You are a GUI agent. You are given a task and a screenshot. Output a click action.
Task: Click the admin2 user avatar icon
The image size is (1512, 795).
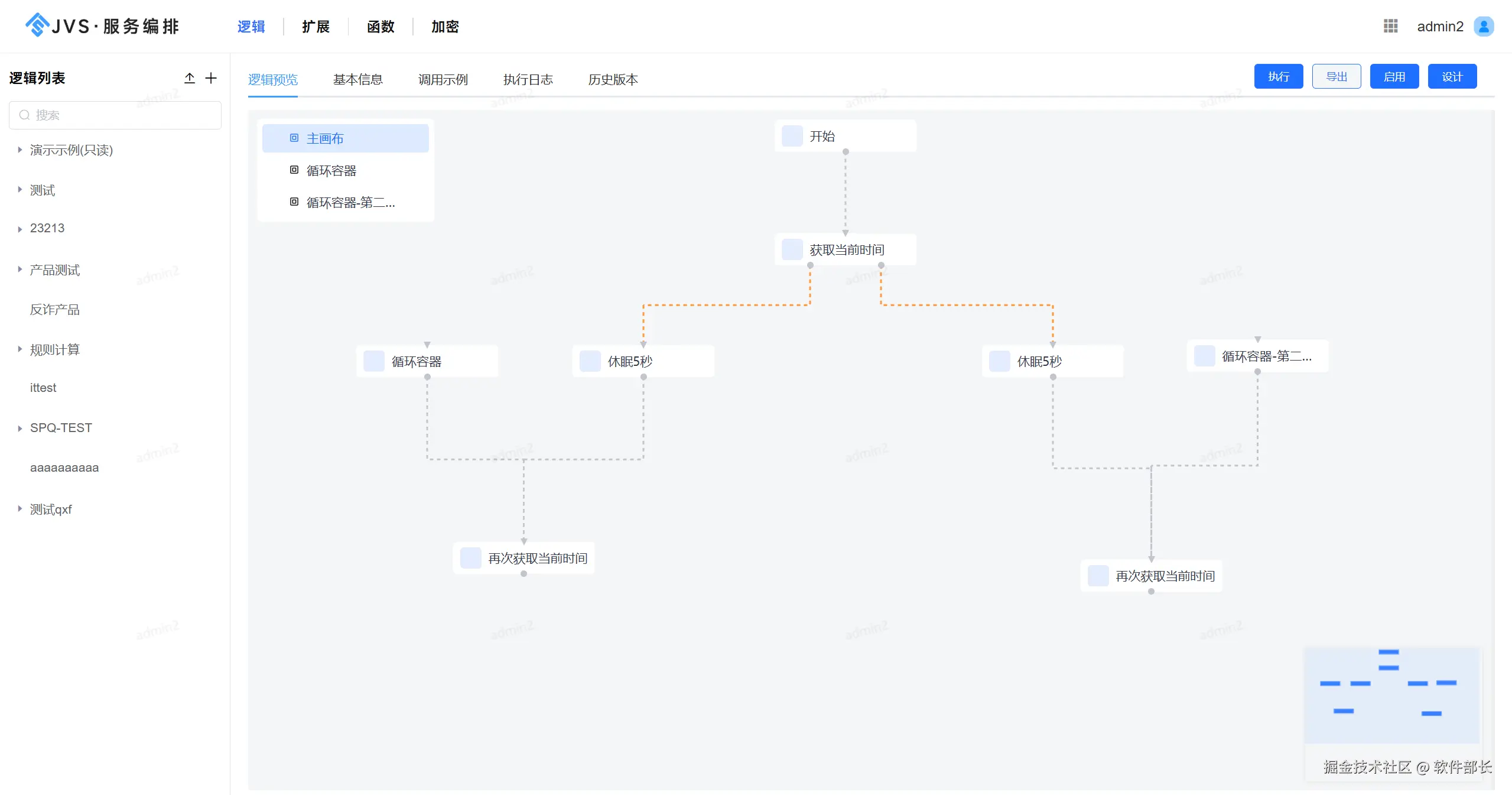pyautogui.click(x=1484, y=26)
